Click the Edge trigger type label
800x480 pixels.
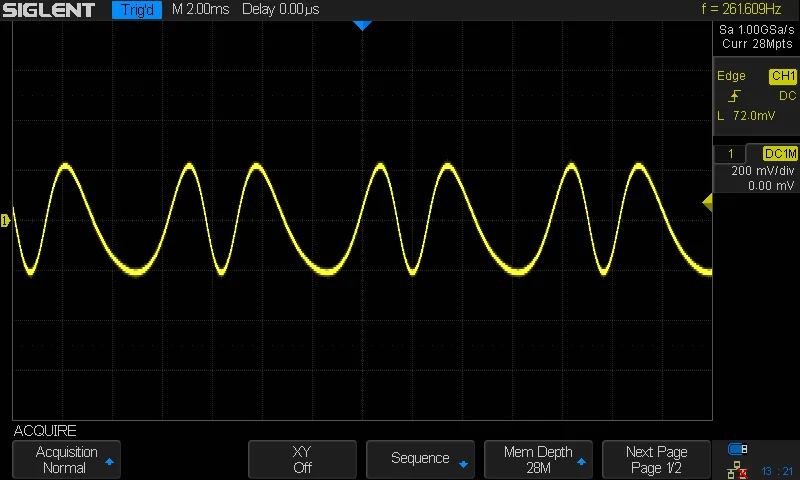point(731,76)
